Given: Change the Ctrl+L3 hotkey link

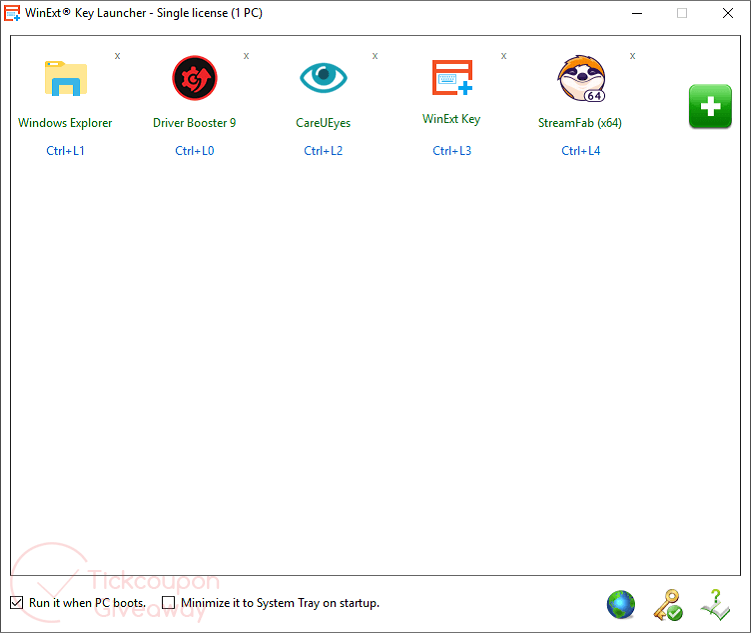Looking at the screenshot, I should click(452, 151).
